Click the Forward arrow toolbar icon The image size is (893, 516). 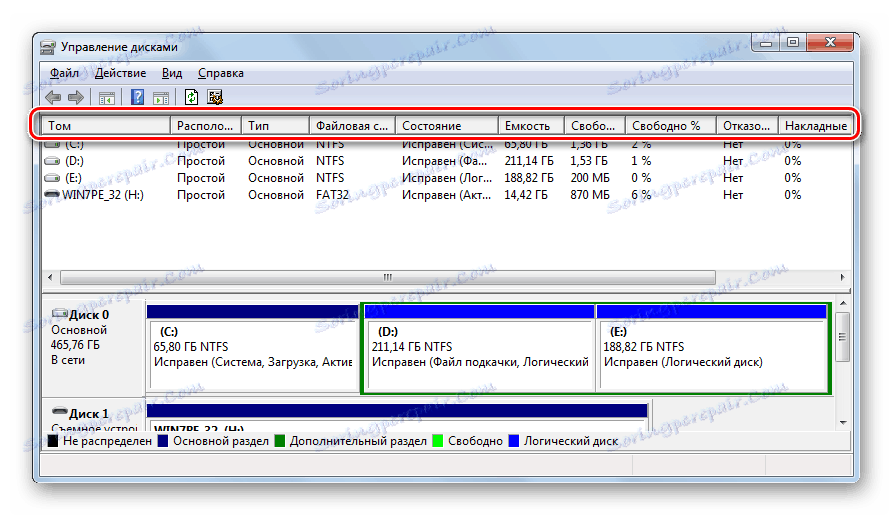(76, 97)
